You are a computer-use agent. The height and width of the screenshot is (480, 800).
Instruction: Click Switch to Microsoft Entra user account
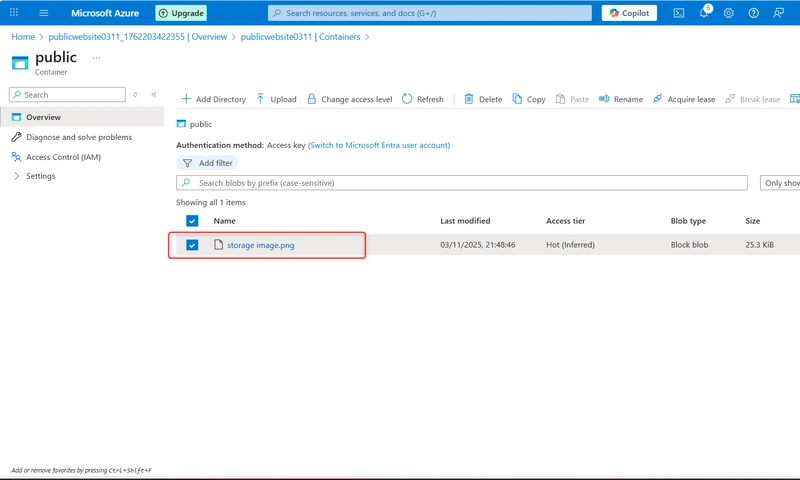[379, 145]
